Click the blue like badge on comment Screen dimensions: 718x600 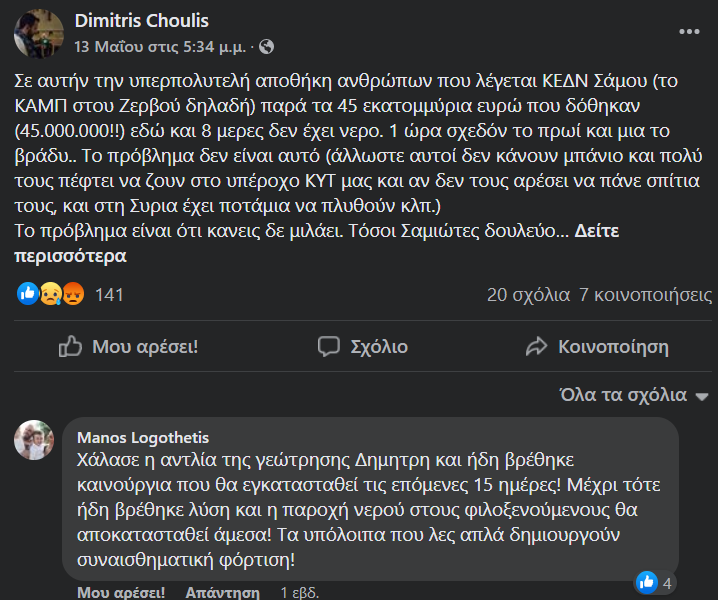647,581
